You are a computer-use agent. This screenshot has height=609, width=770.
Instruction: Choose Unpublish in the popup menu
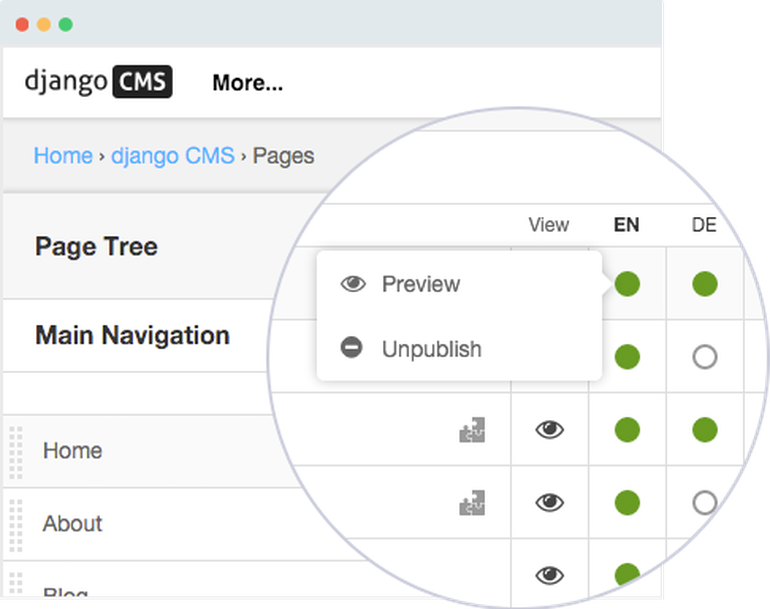(432, 349)
